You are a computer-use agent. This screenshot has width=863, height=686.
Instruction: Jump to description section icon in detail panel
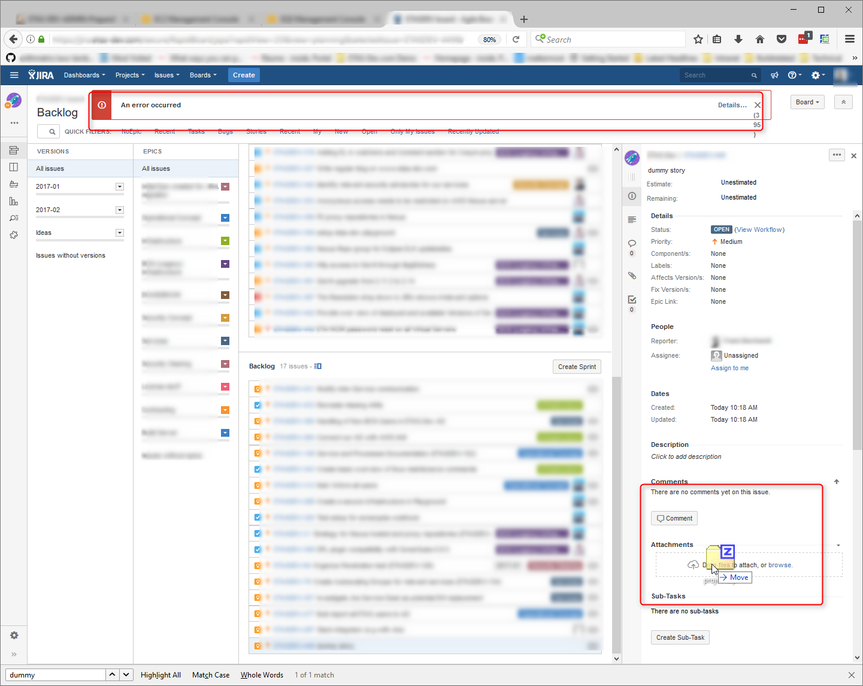tap(632, 220)
